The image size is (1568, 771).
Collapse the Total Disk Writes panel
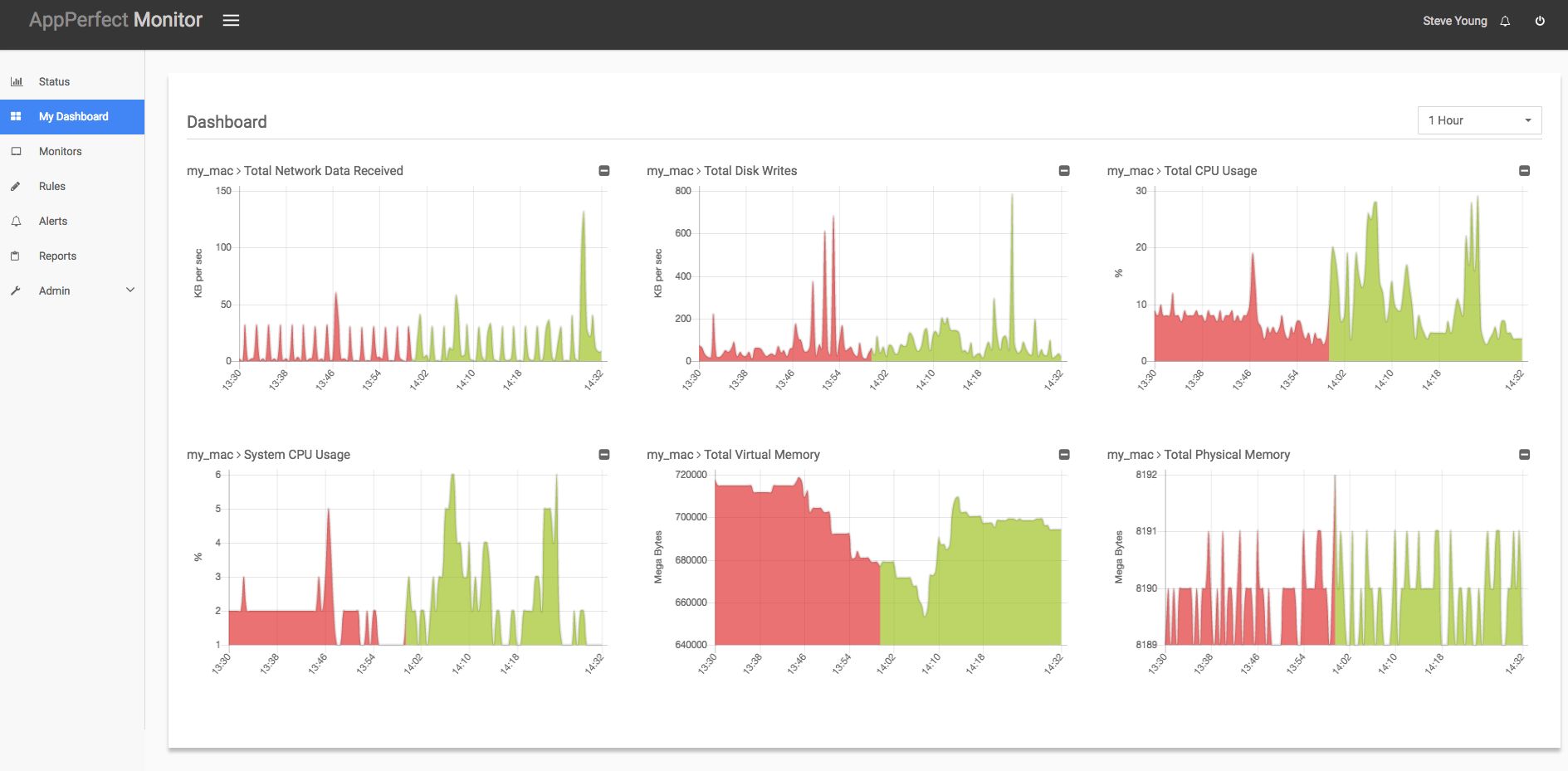point(1064,170)
